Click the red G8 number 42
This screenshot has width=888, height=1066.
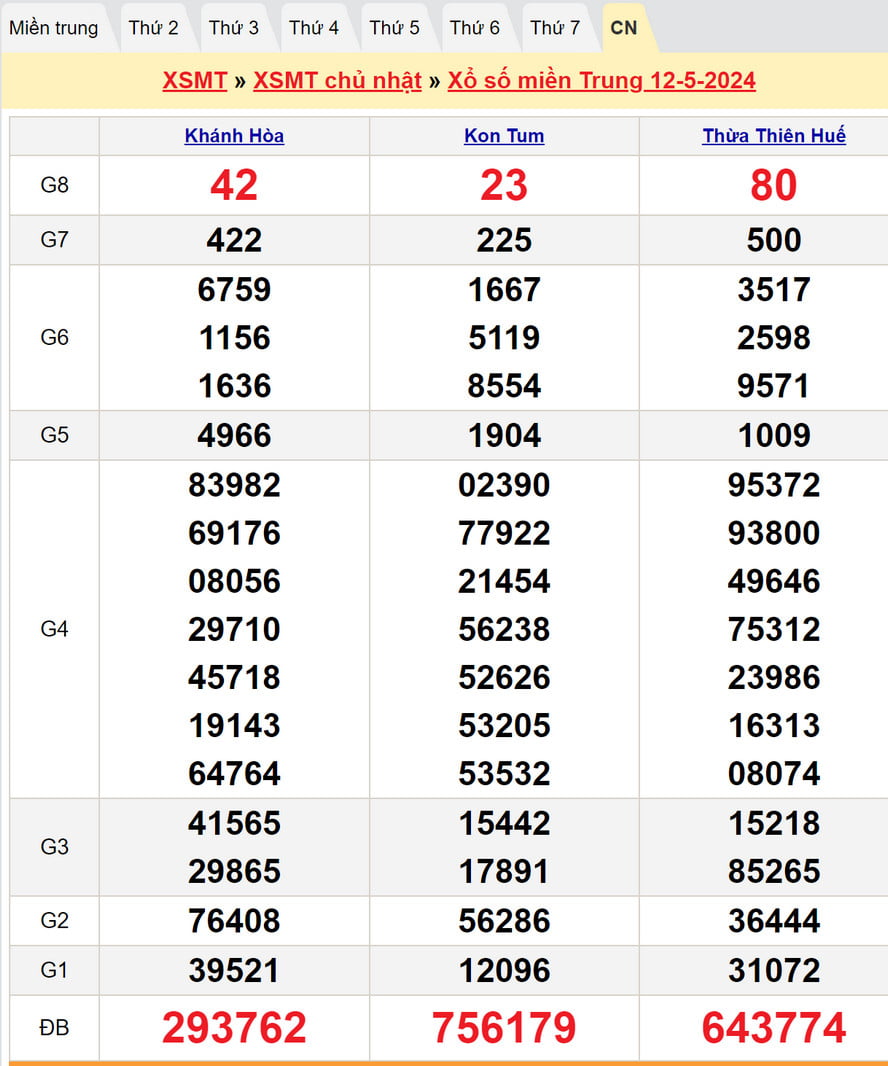(x=234, y=185)
